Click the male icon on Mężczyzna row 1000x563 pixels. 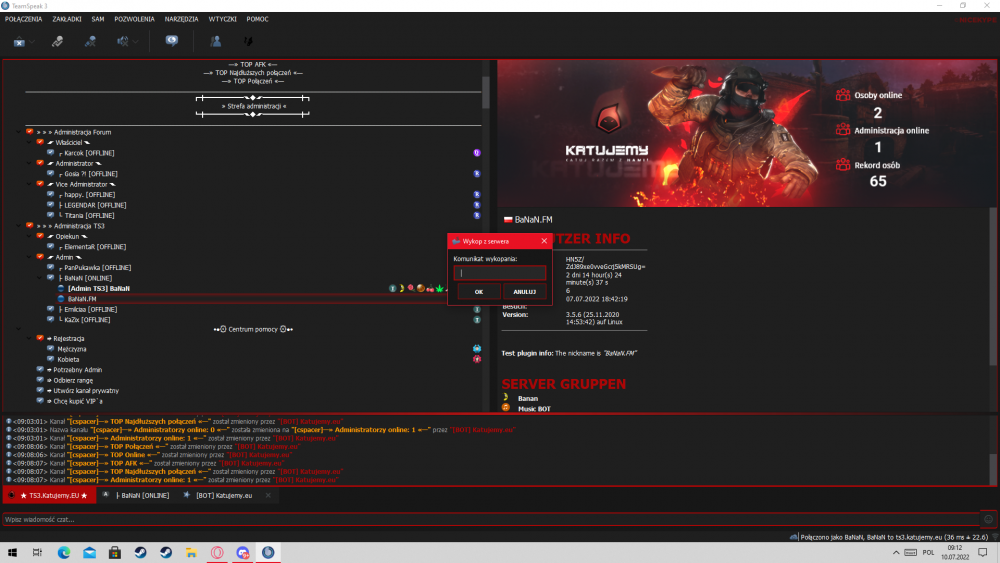476,349
